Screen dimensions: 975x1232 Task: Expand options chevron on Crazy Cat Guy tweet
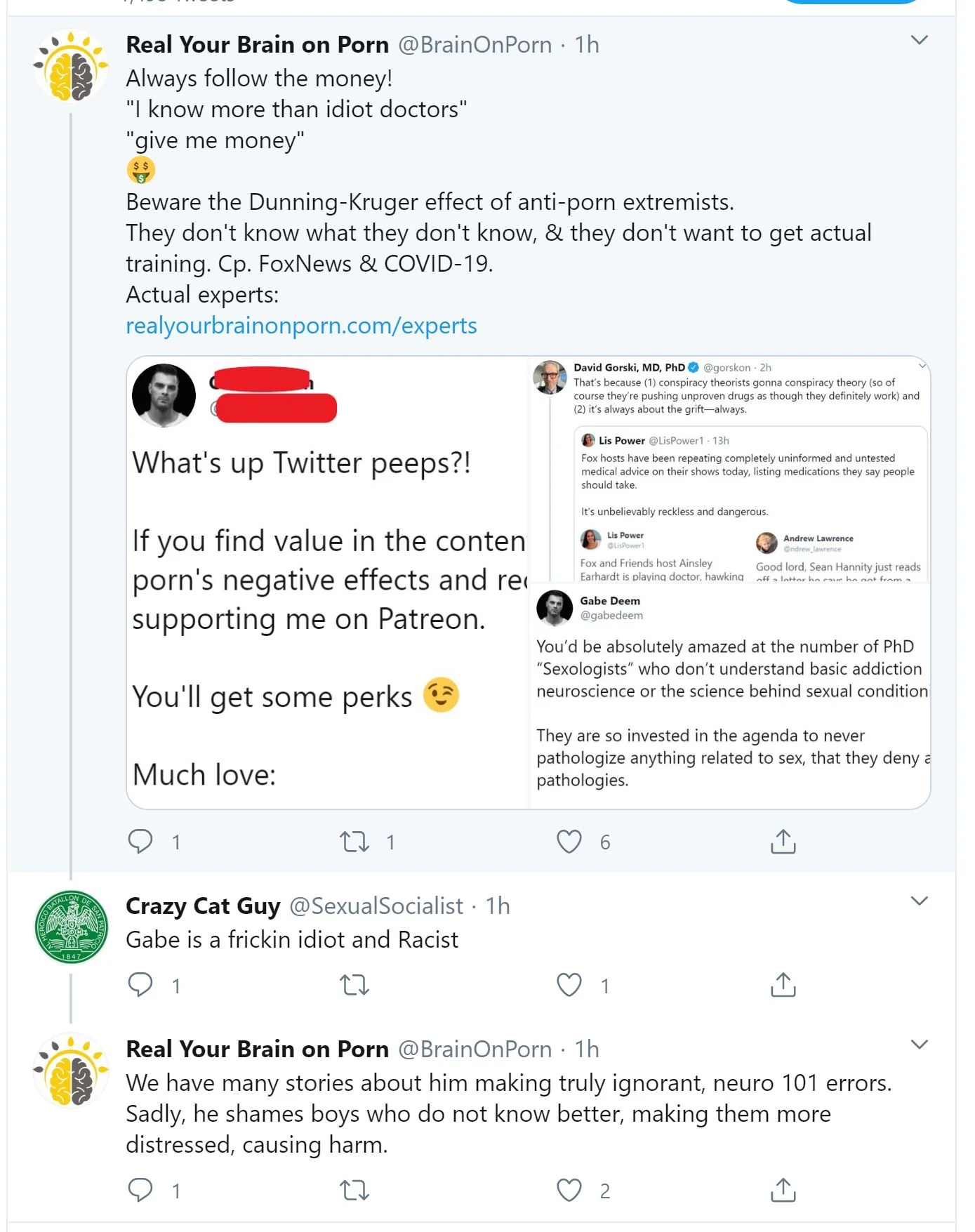click(x=919, y=901)
